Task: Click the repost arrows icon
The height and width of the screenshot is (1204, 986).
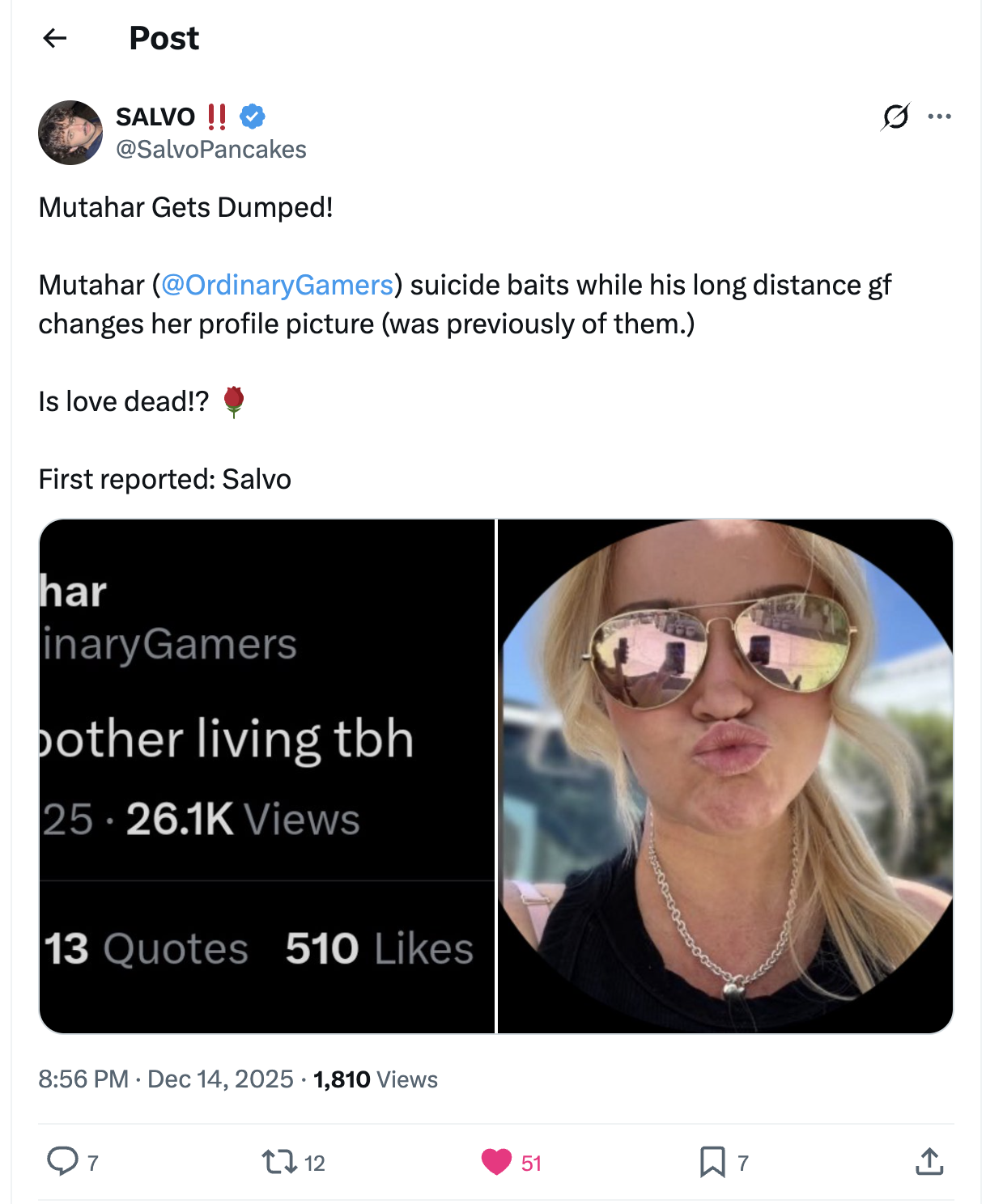Action: coord(278,1163)
